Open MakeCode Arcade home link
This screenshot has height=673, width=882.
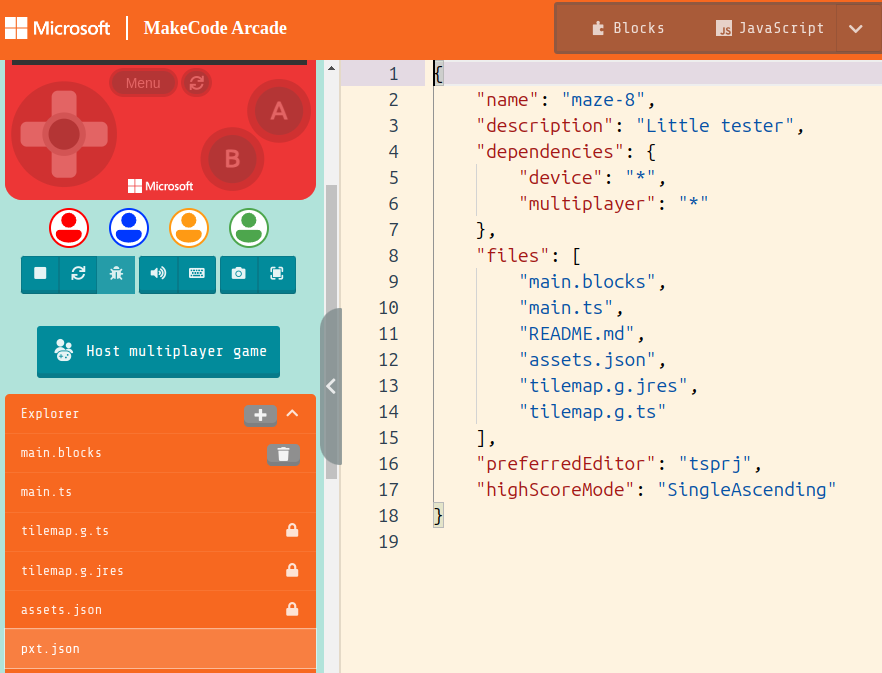(215, 28)
